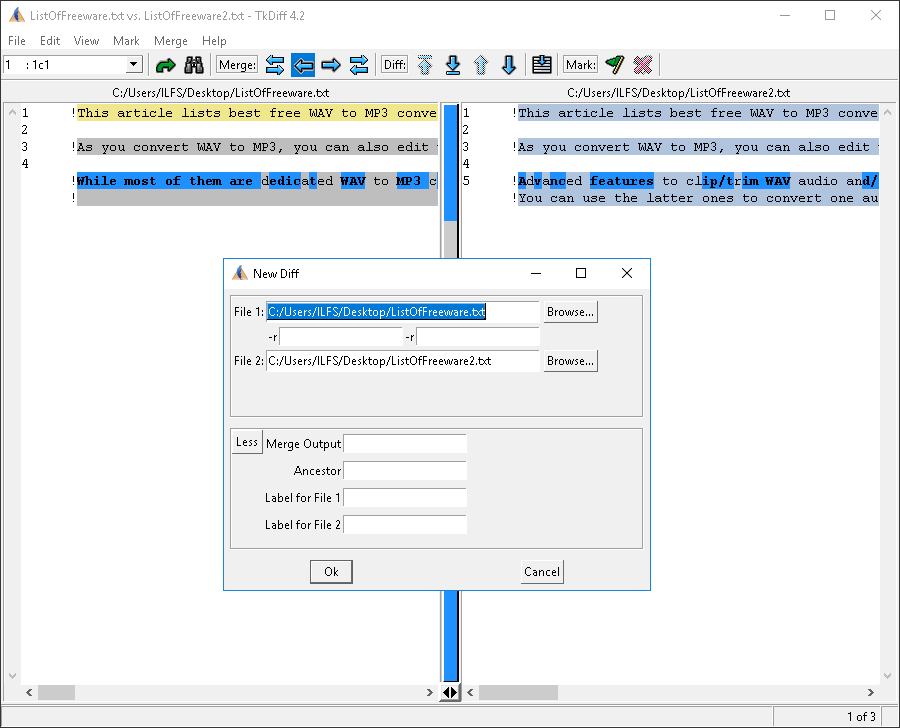Click the TkDiff icon in New Diff title

coord(239,273)
